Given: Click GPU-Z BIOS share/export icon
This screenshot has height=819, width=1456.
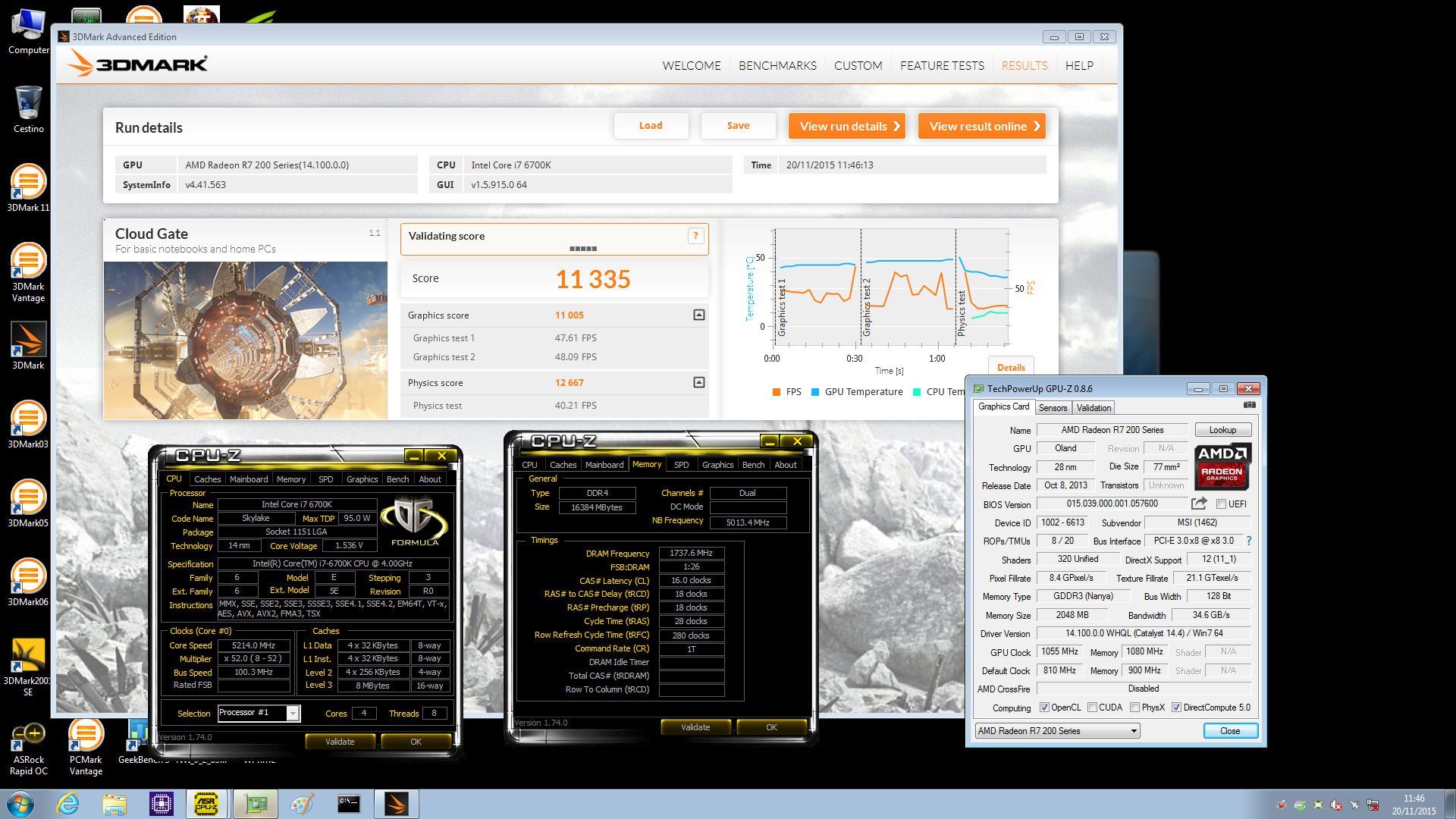Looking at the screenshot, I should tap(1199, 504).
